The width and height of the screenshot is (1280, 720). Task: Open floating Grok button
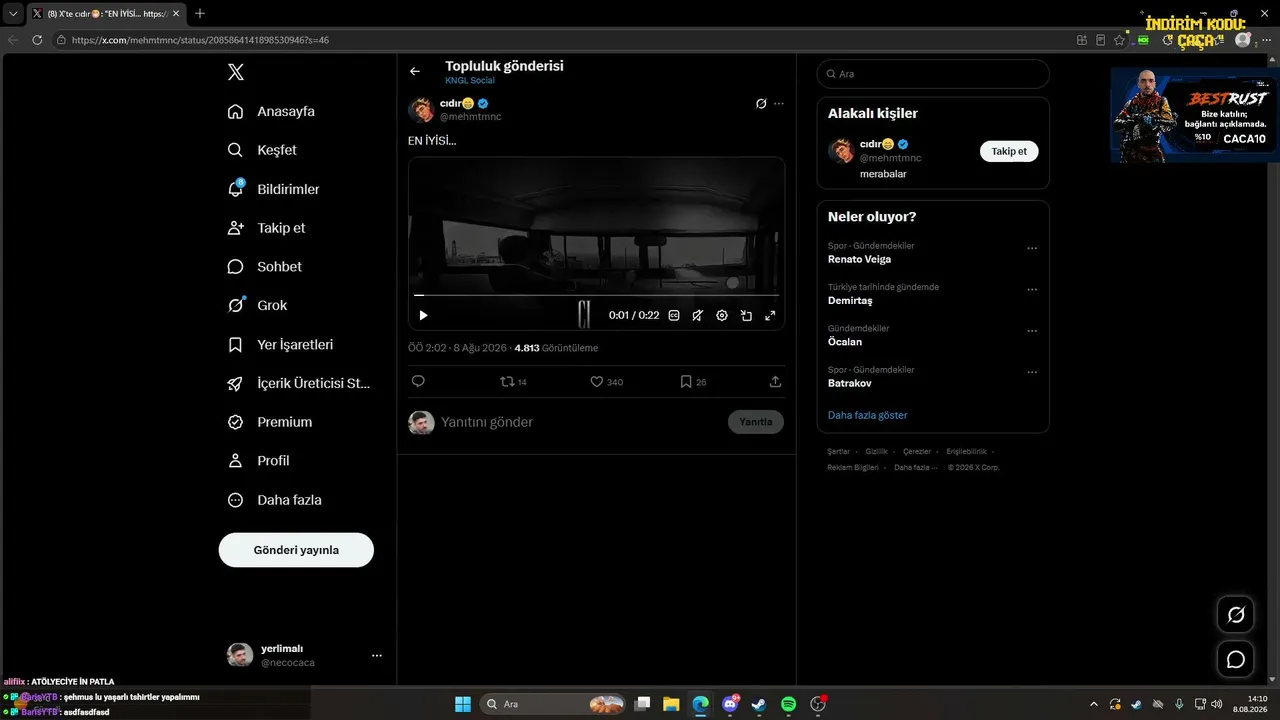(x=1236, y=614)
